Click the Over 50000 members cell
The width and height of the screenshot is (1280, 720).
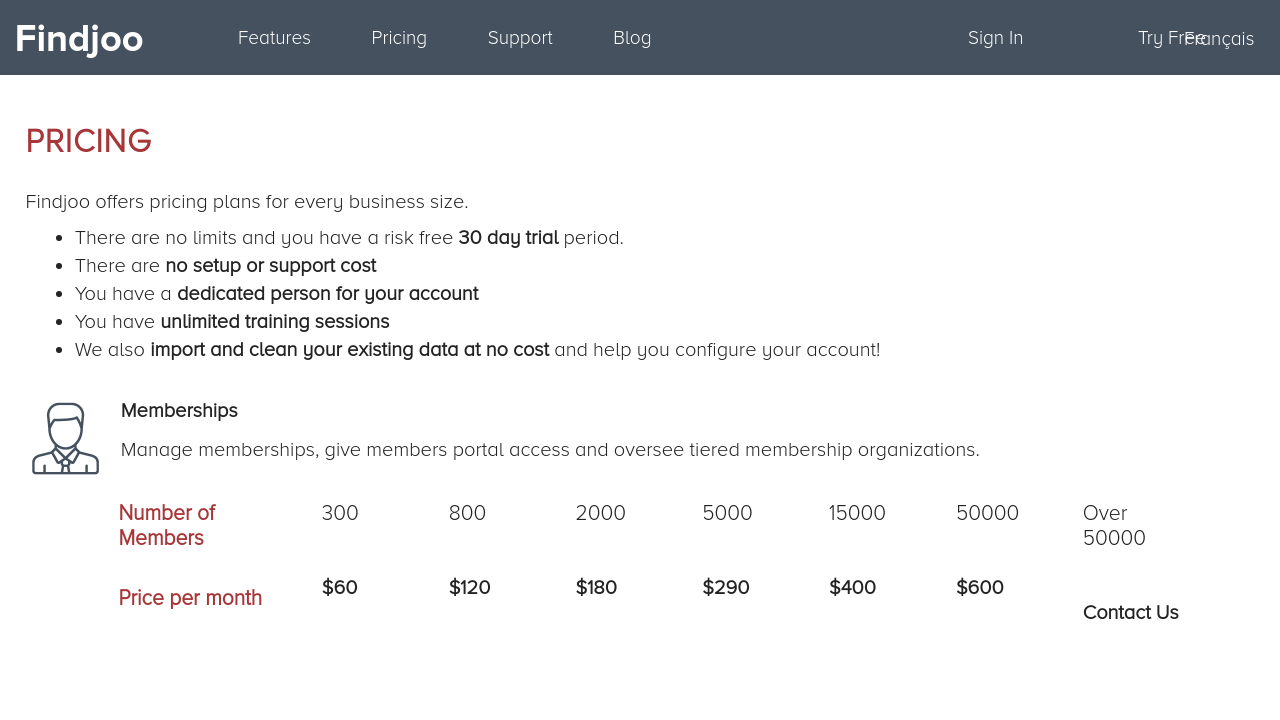pos(1114,525)
